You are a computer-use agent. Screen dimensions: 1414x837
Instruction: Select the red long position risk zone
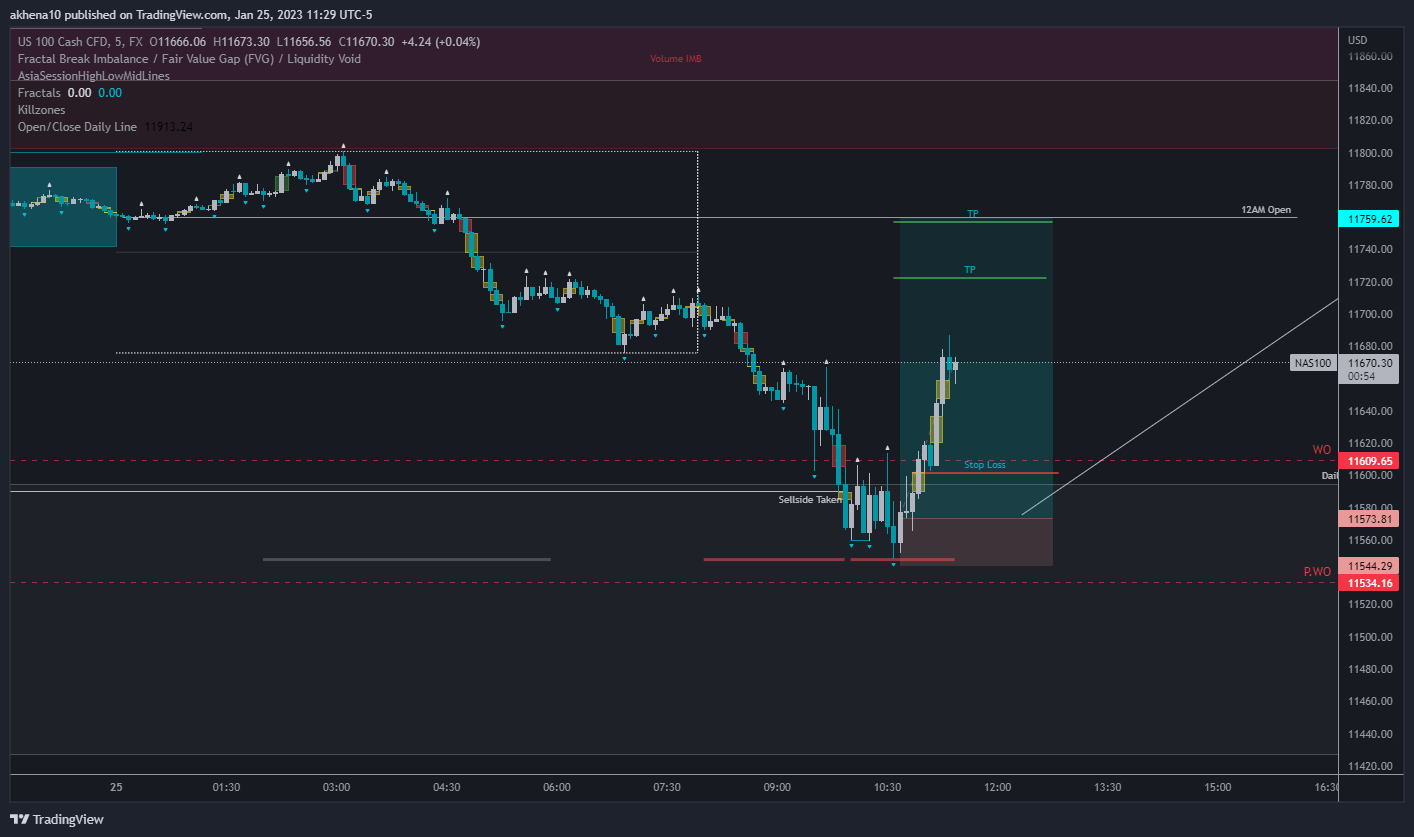[x=976, y=542]
